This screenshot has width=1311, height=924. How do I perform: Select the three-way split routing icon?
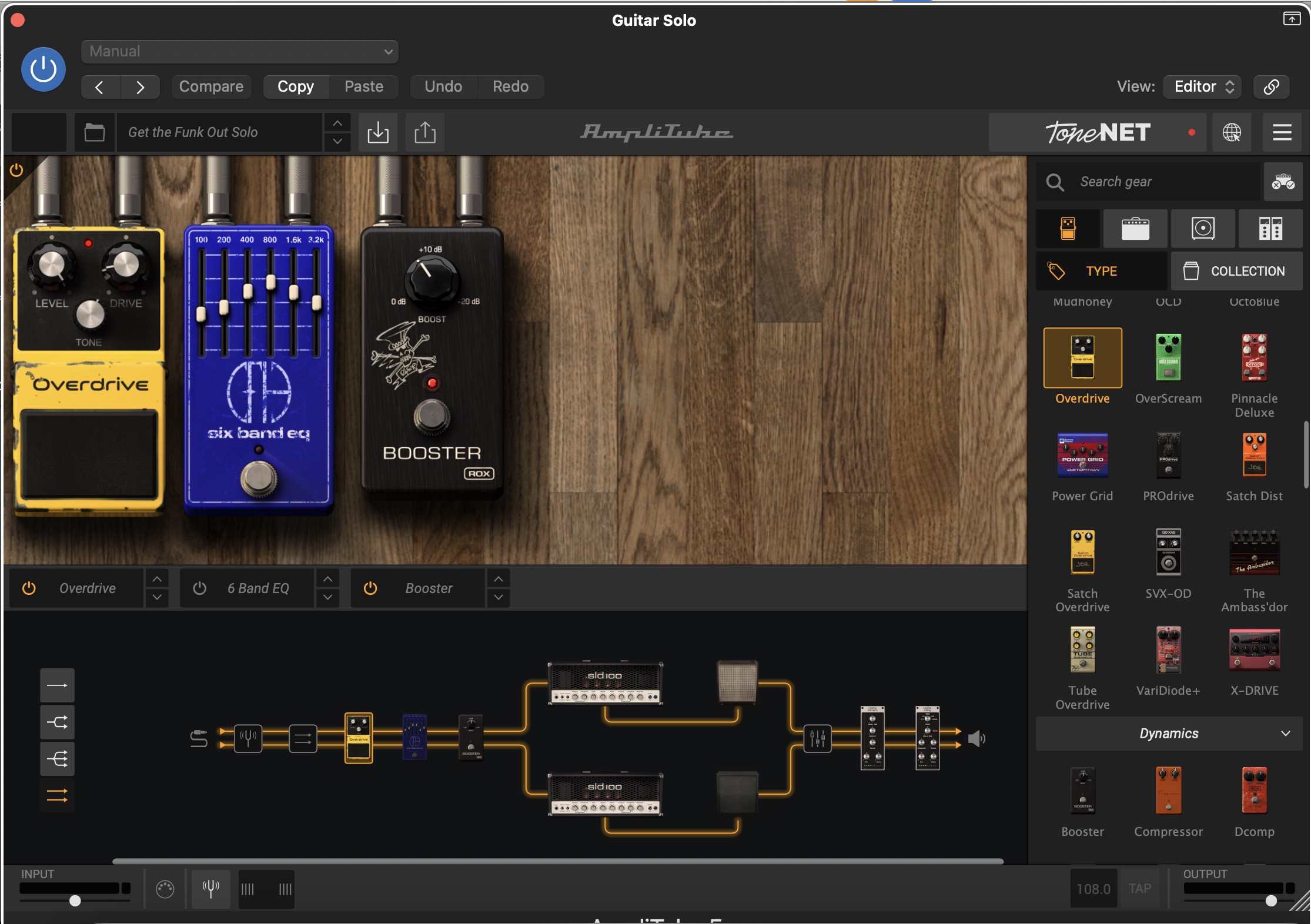coord(57,759)
